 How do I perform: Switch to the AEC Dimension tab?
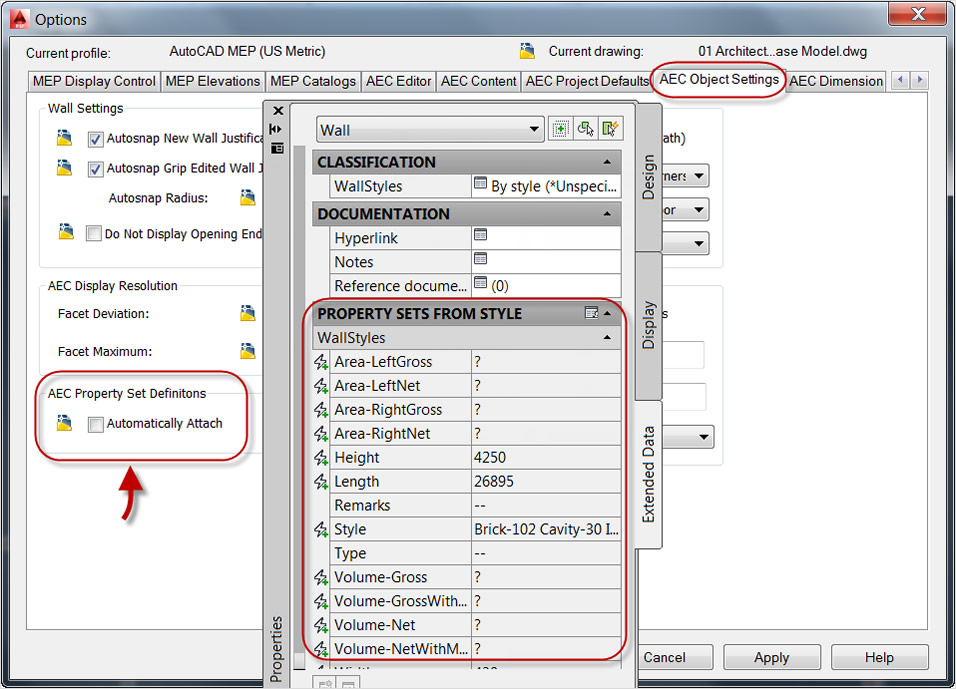[x=836, y=81]
